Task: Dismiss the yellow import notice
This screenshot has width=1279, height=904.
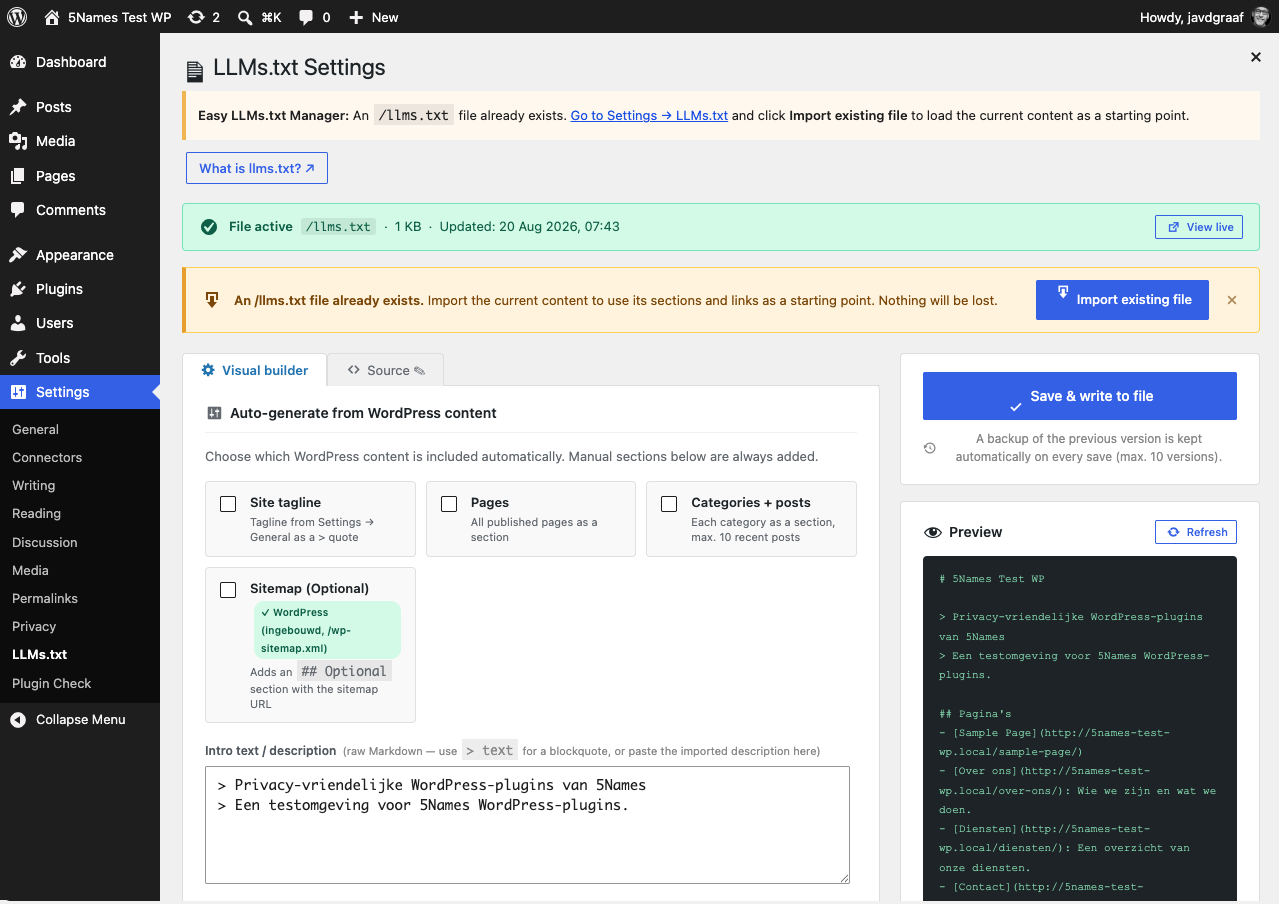Action: pos(1232,300)
